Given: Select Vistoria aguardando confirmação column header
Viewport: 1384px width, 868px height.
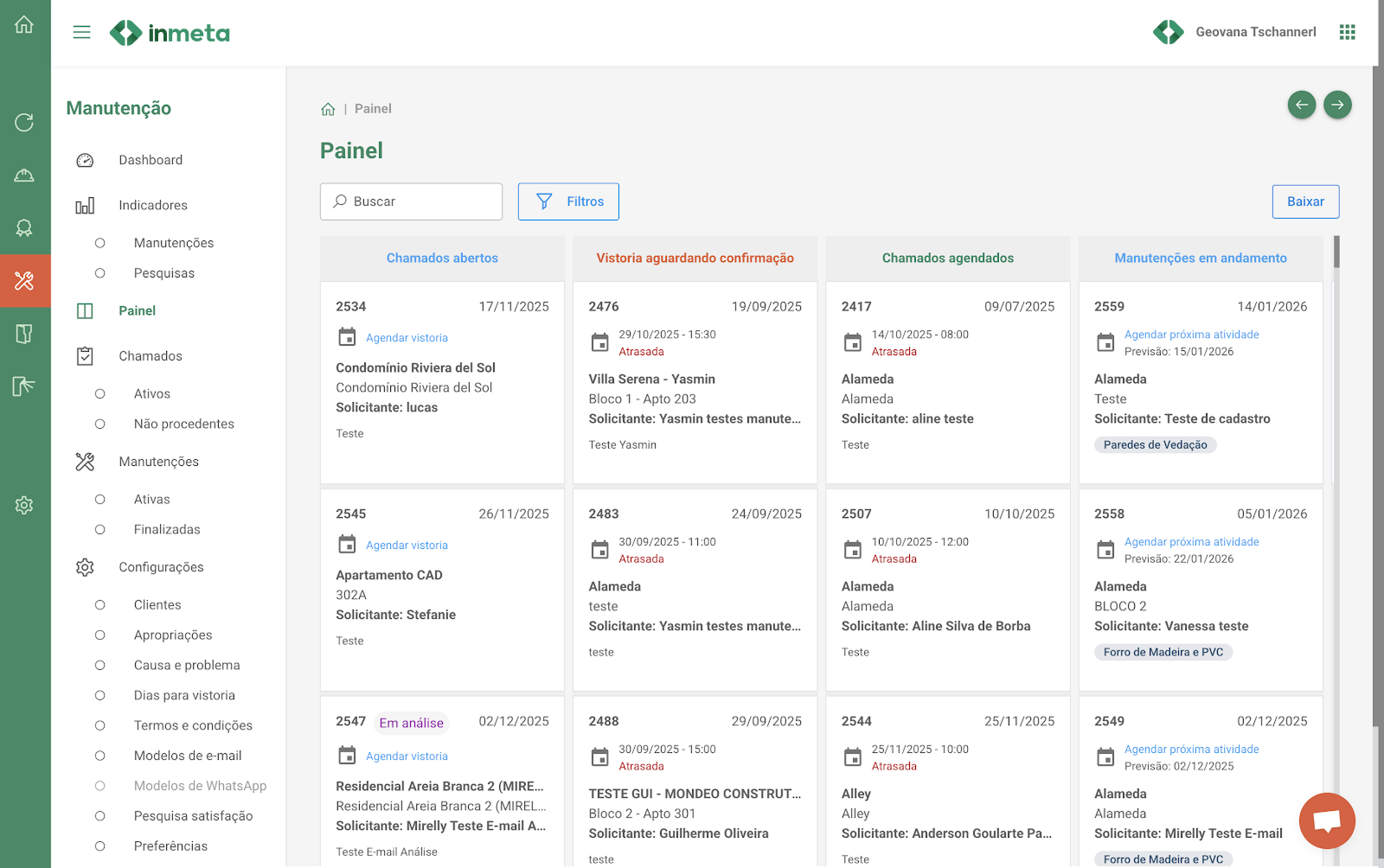Looking at the screenshot, I should [695, 258].
